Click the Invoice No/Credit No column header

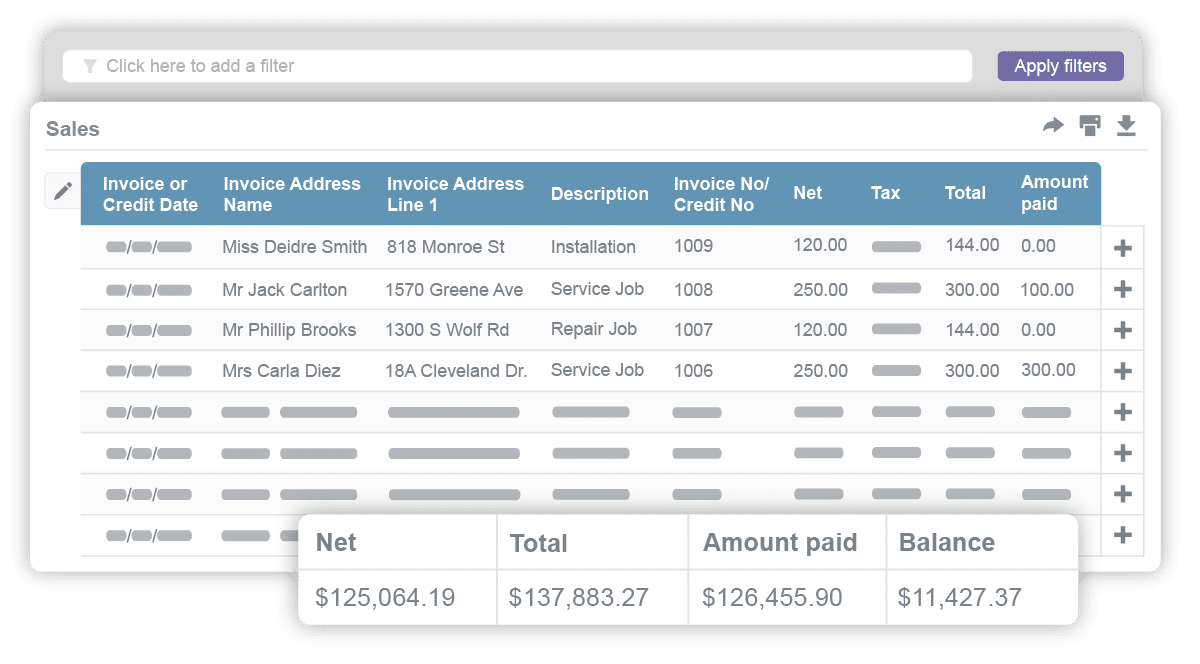click(x=721, y=194)
